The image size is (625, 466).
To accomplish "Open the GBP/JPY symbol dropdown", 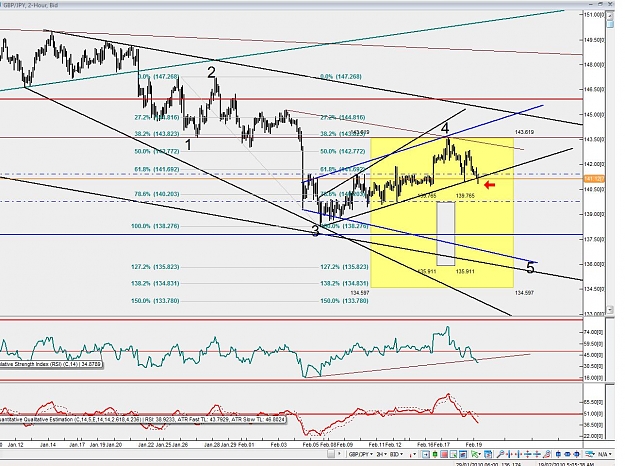I will pos(361,454).
